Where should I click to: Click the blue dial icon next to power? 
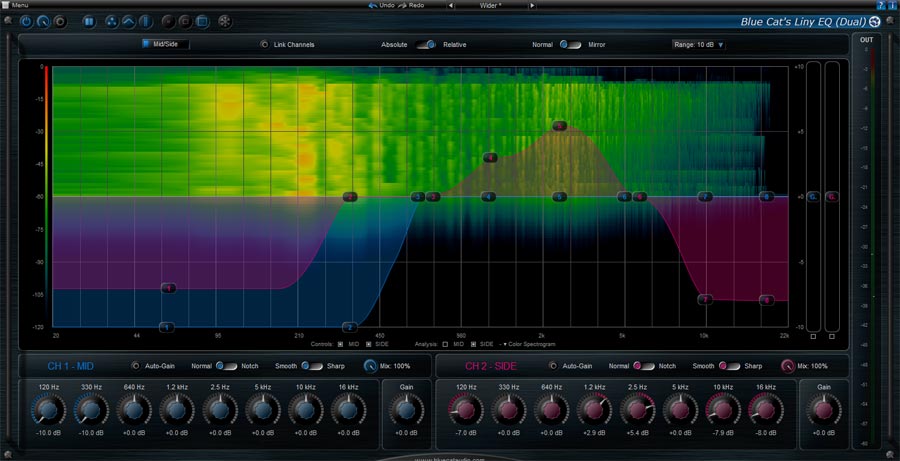tap(44, 22)
